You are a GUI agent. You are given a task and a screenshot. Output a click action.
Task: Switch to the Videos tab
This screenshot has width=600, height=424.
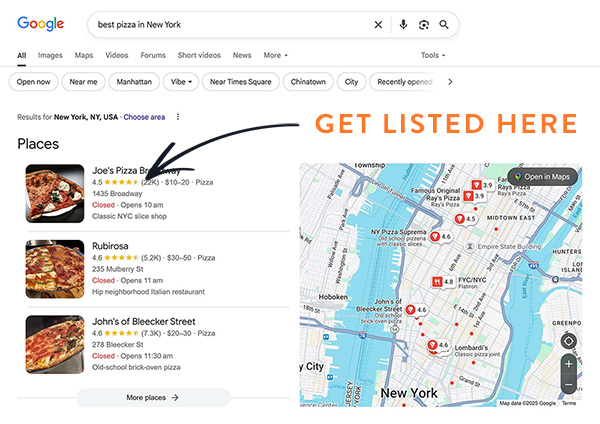(x=117, y=55)
